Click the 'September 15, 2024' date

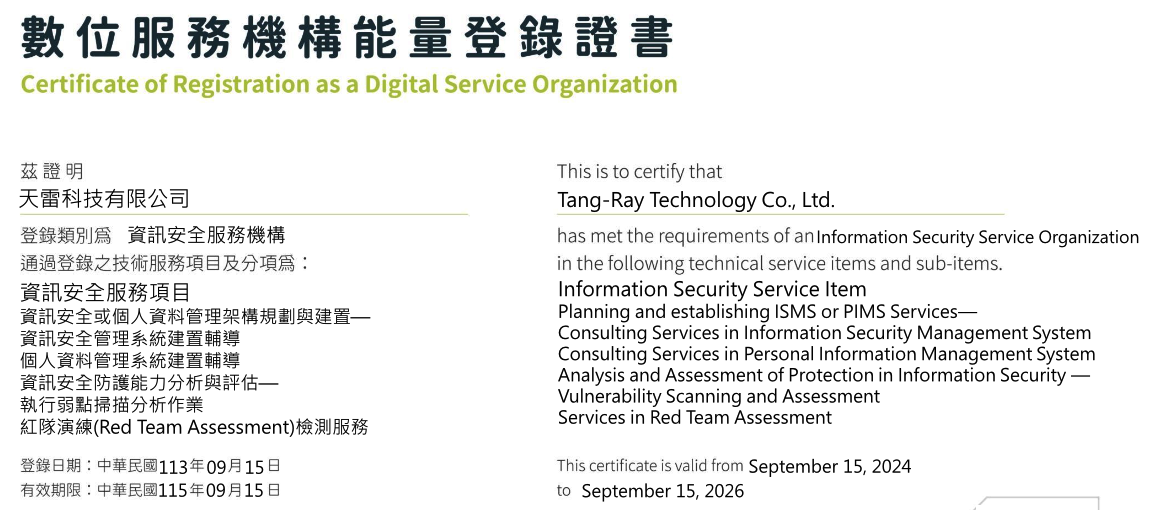coord(830,467)
